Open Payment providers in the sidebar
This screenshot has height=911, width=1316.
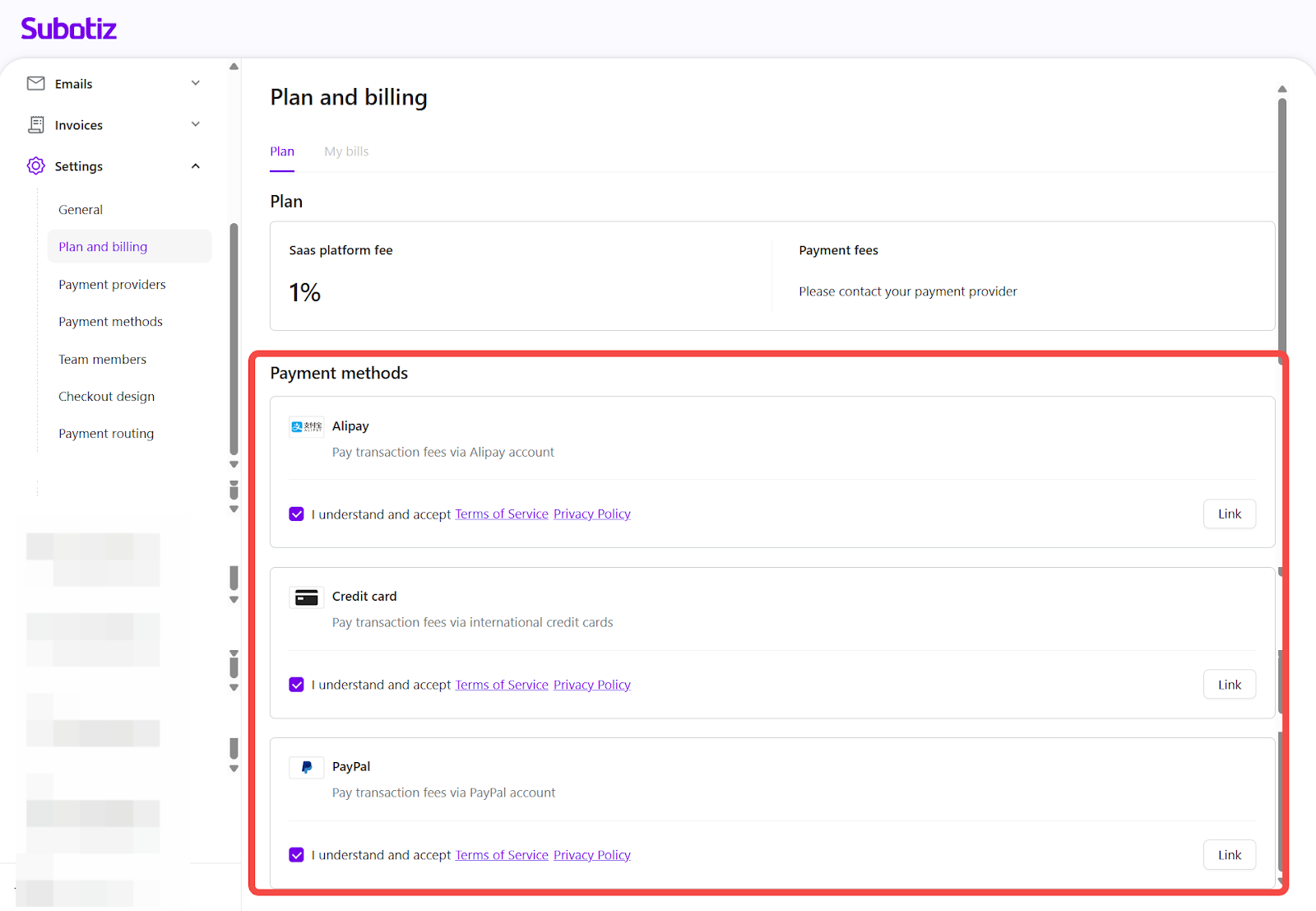click(x=112, y=285)
